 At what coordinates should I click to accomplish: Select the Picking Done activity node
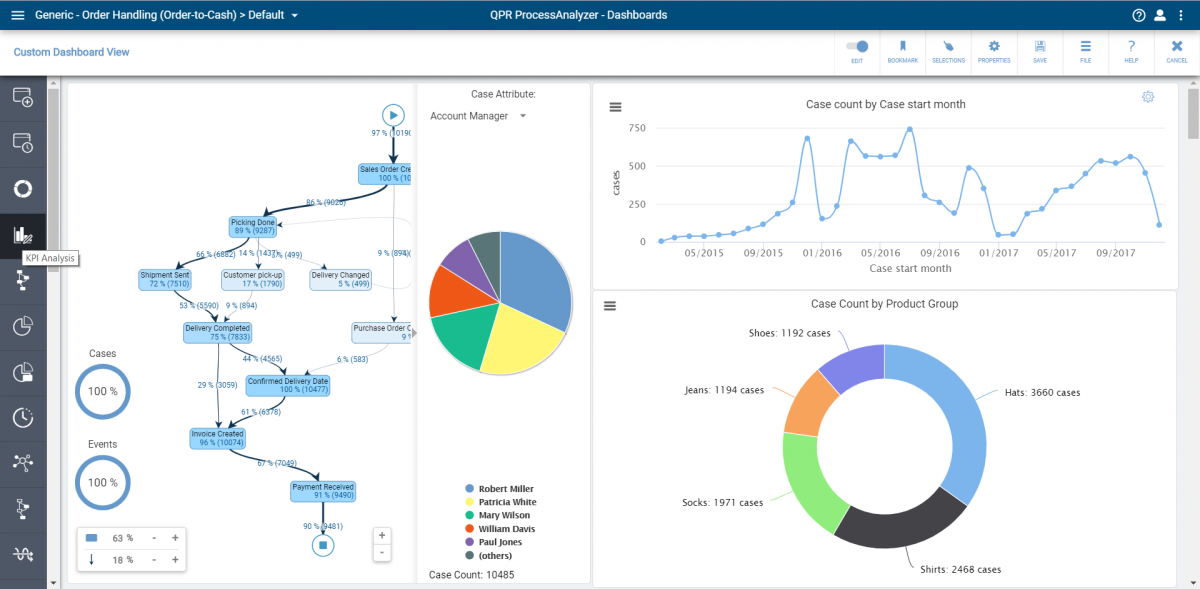(x=253, y=226)
